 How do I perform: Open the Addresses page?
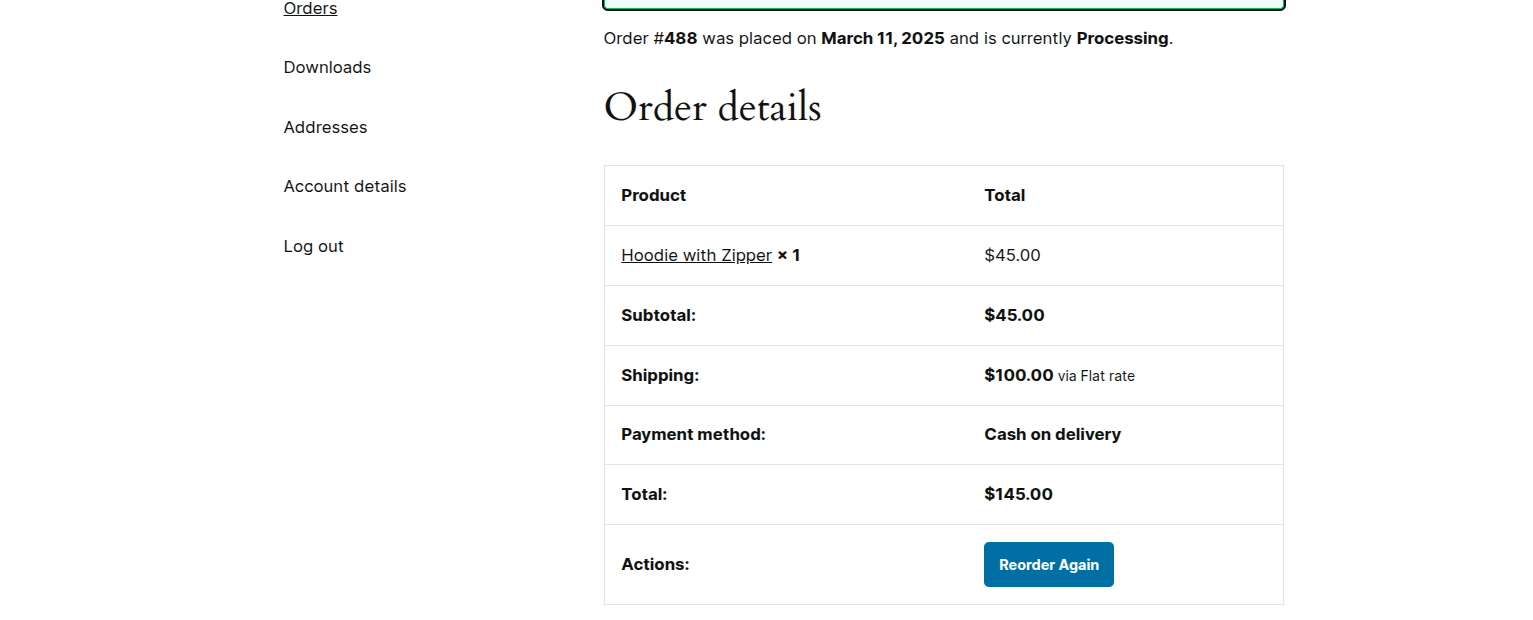(x=325, y=127)
